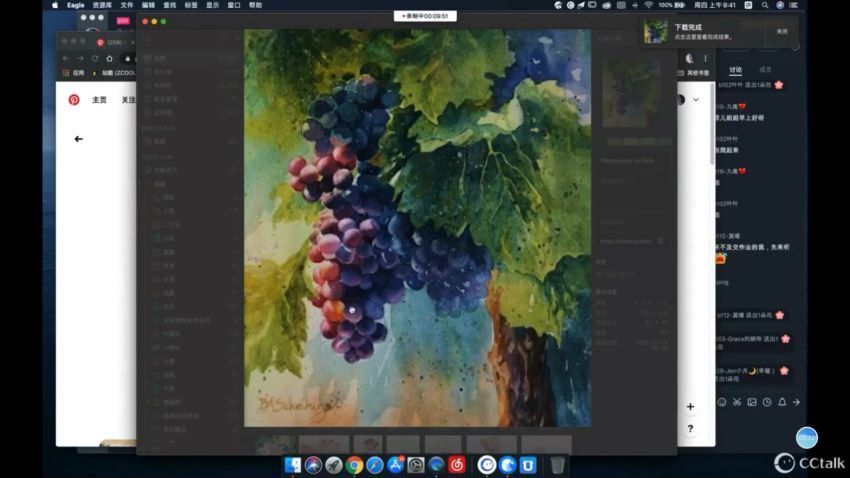Click the back arrow on the Pinterest page
The image size is (850, 478).
[x=79, y=139]
